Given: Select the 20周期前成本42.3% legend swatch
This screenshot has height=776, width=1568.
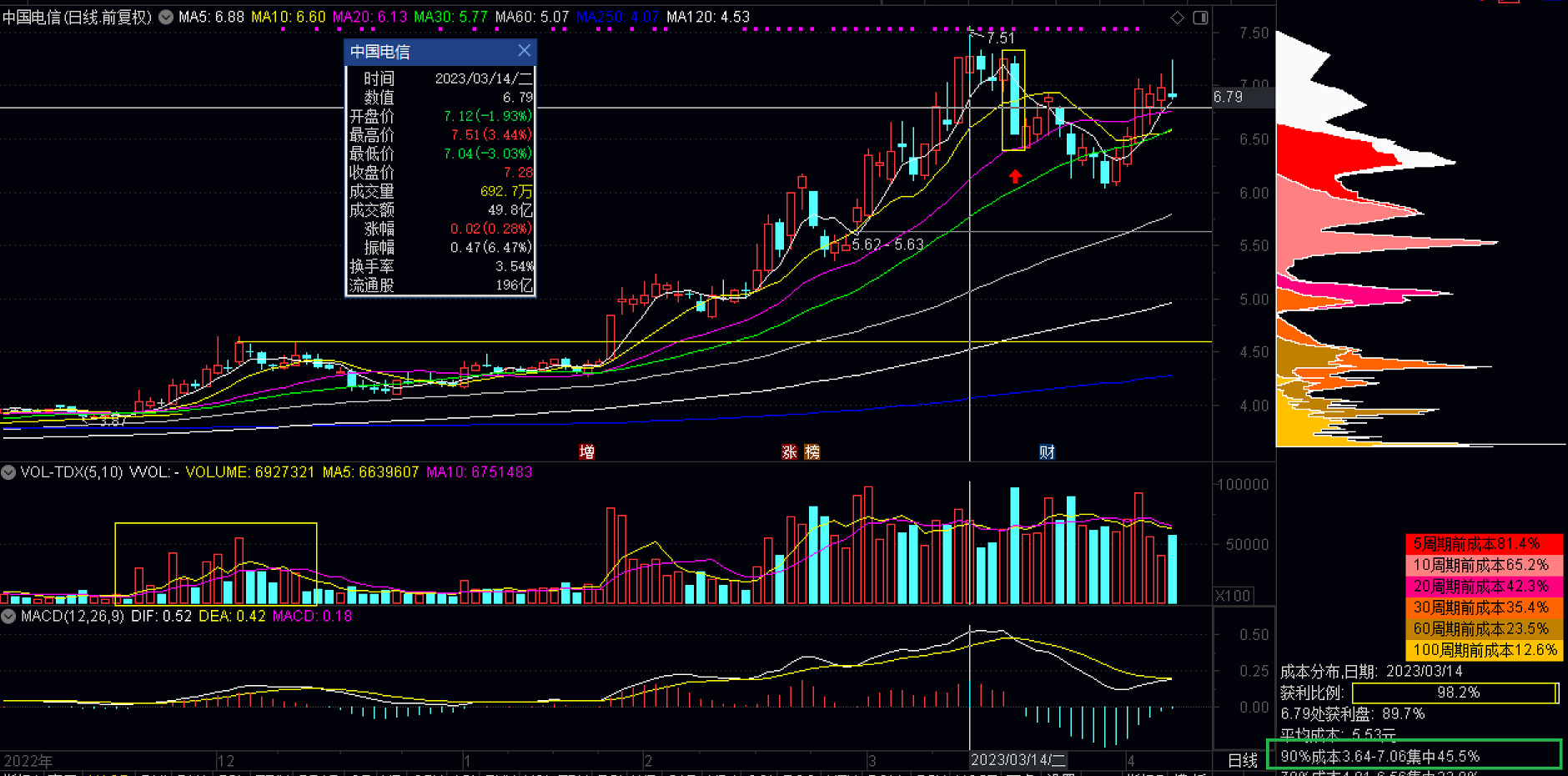Looking at the screenshot, I should [x=1484, y=587].
